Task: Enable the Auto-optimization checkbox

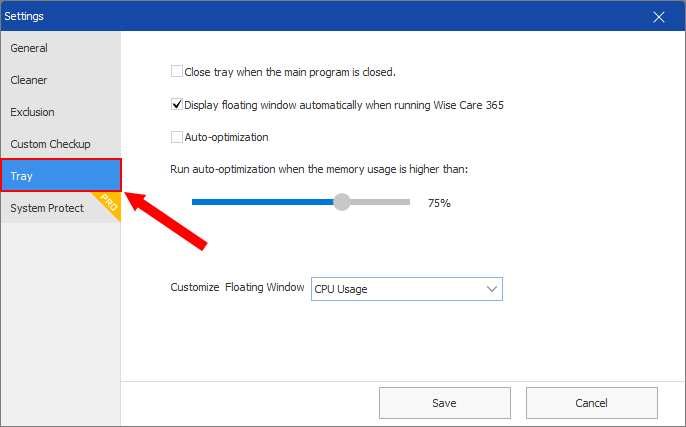Action: coord(177,137)
